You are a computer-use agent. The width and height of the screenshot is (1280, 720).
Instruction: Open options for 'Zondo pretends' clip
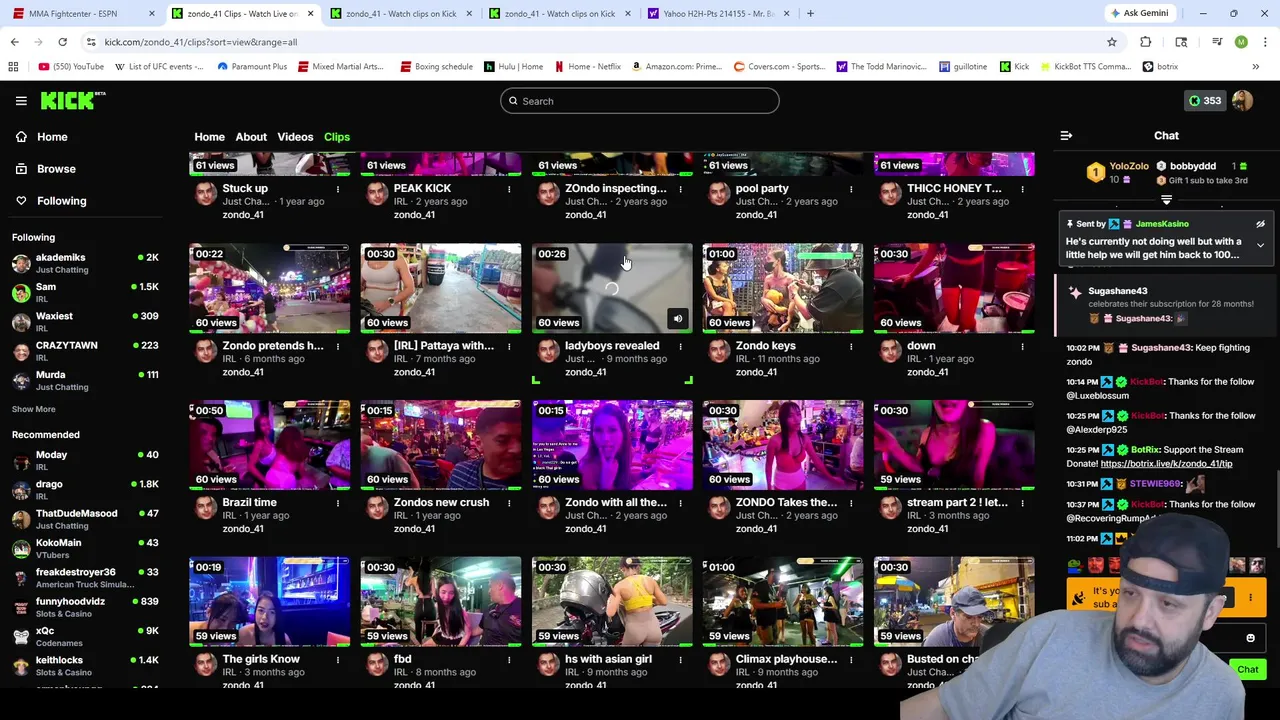[x=337, y=346]
